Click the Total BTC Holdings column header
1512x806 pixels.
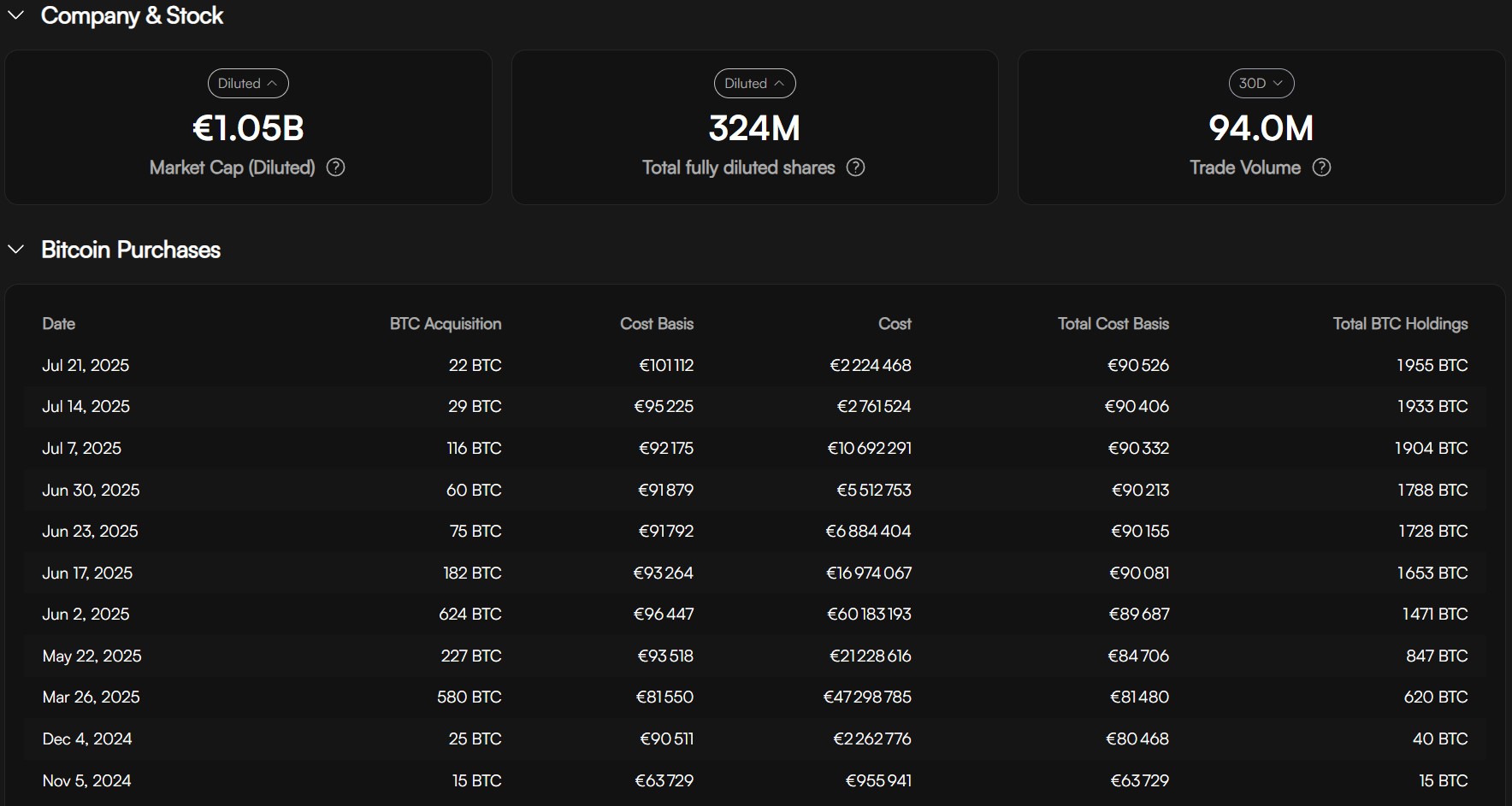pyautogui.click(x=1400, y=324)
